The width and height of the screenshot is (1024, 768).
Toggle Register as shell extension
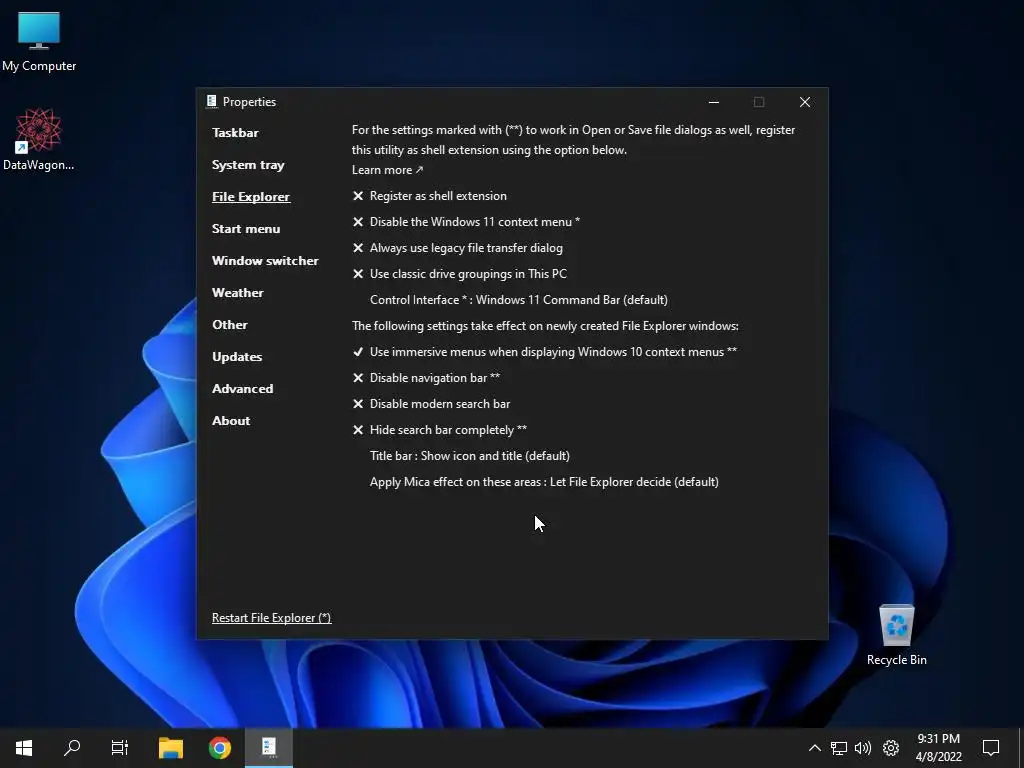(x=430, y=196)
